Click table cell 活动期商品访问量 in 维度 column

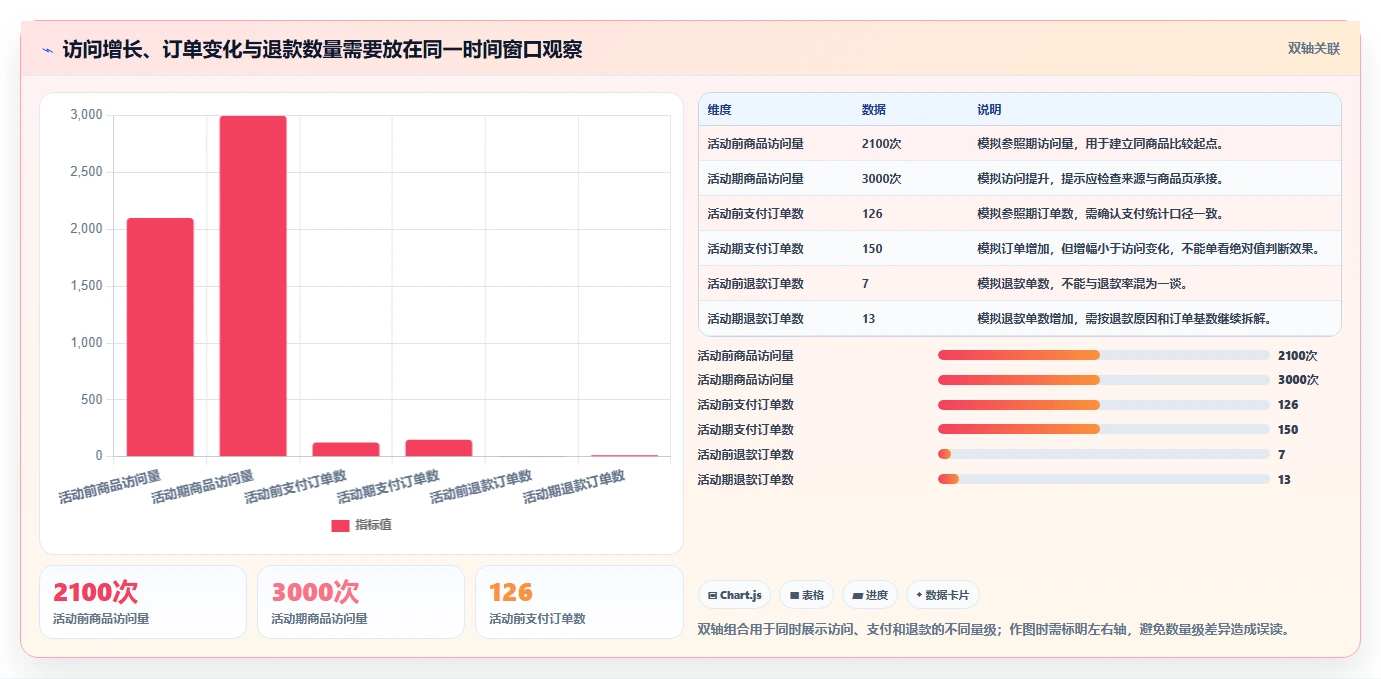click(x=755, y=179)
